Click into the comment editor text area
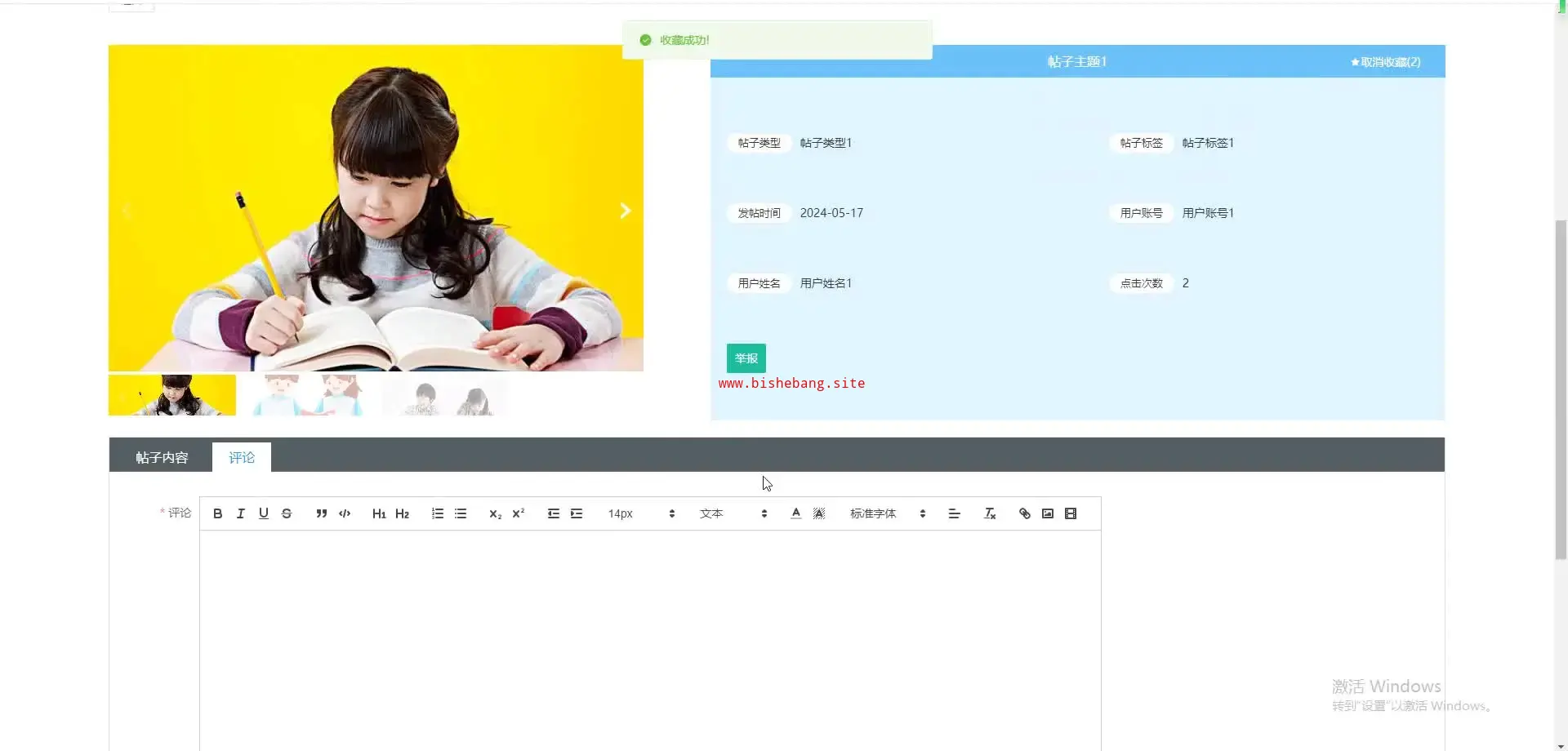The width and height of the screenshot is (1568, 751). pyautogui.click(x=650, y=641)
